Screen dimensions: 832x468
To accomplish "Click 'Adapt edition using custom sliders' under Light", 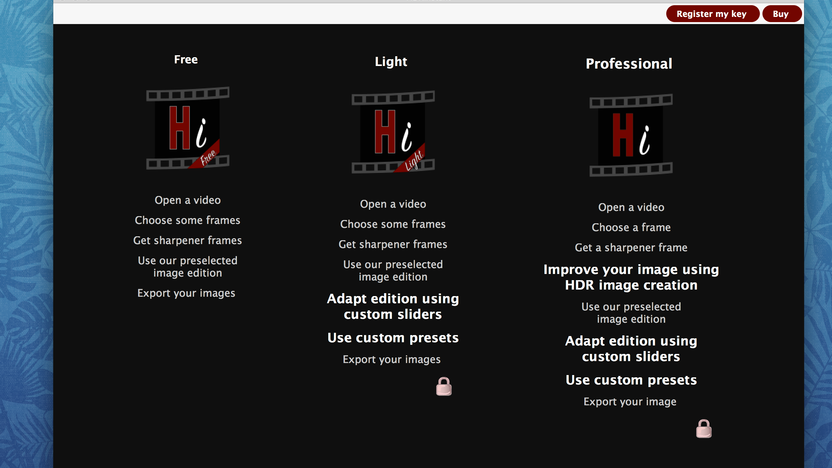I will (x=393, y=306).
